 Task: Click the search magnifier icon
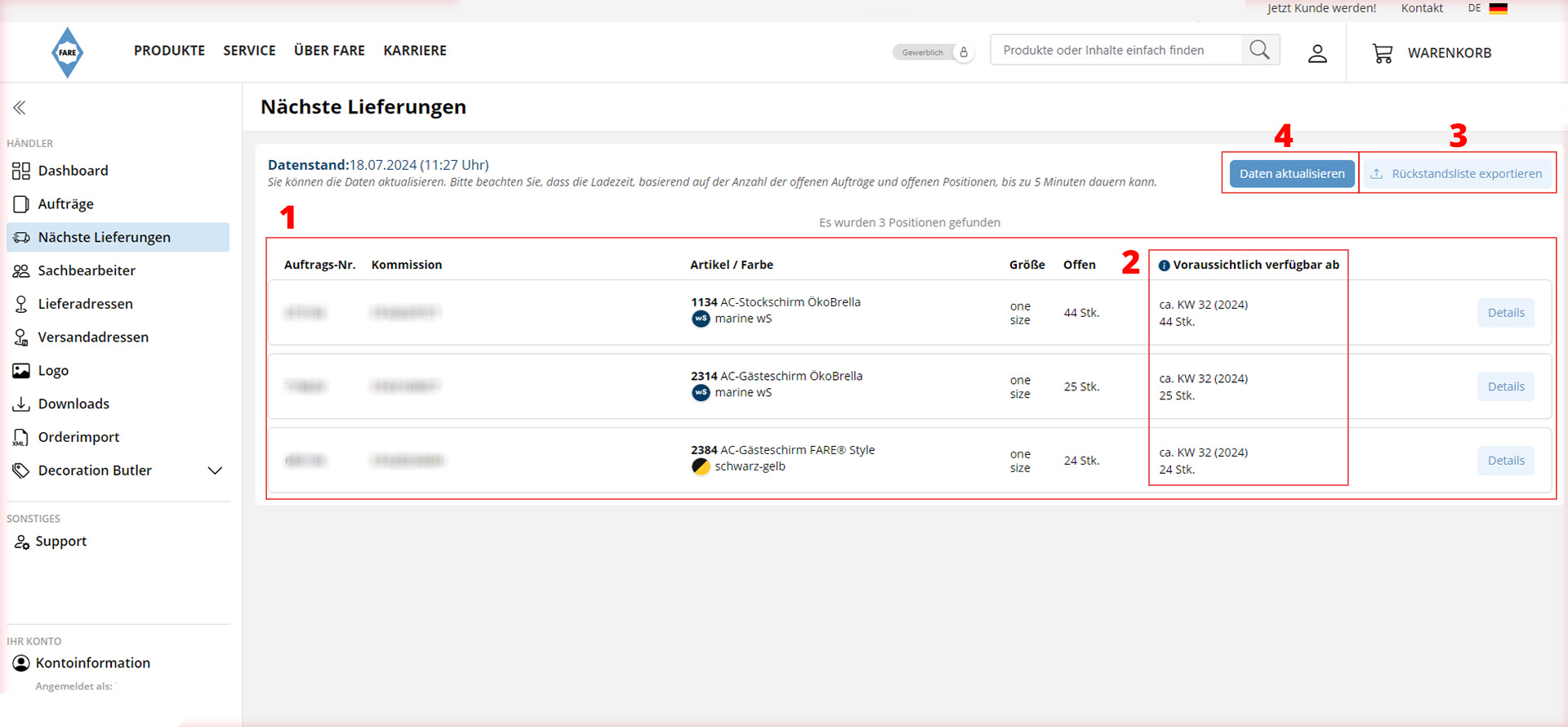[x=1259, y=50]
